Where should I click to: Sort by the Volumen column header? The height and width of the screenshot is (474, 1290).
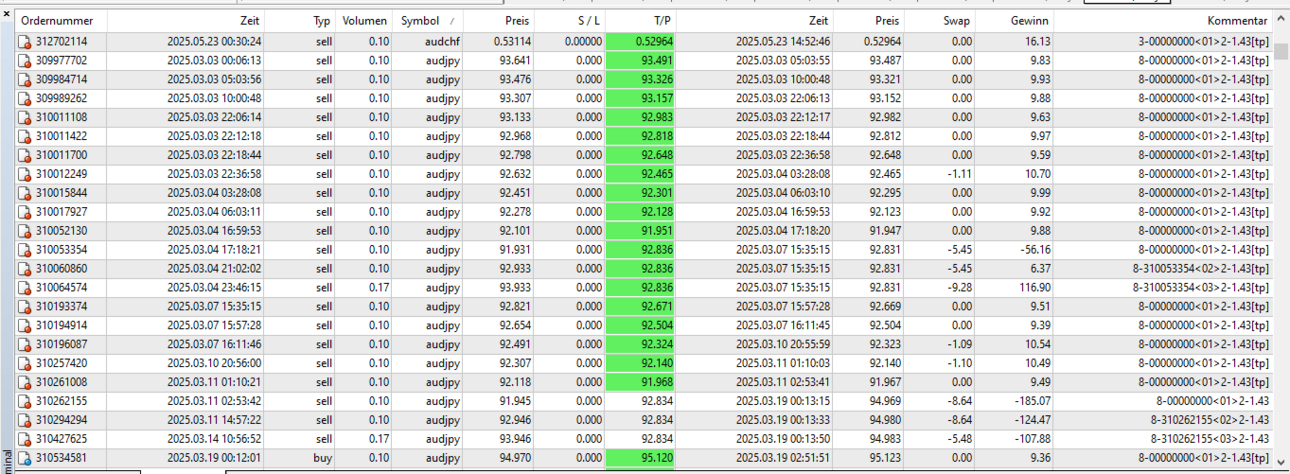point(364,21)
